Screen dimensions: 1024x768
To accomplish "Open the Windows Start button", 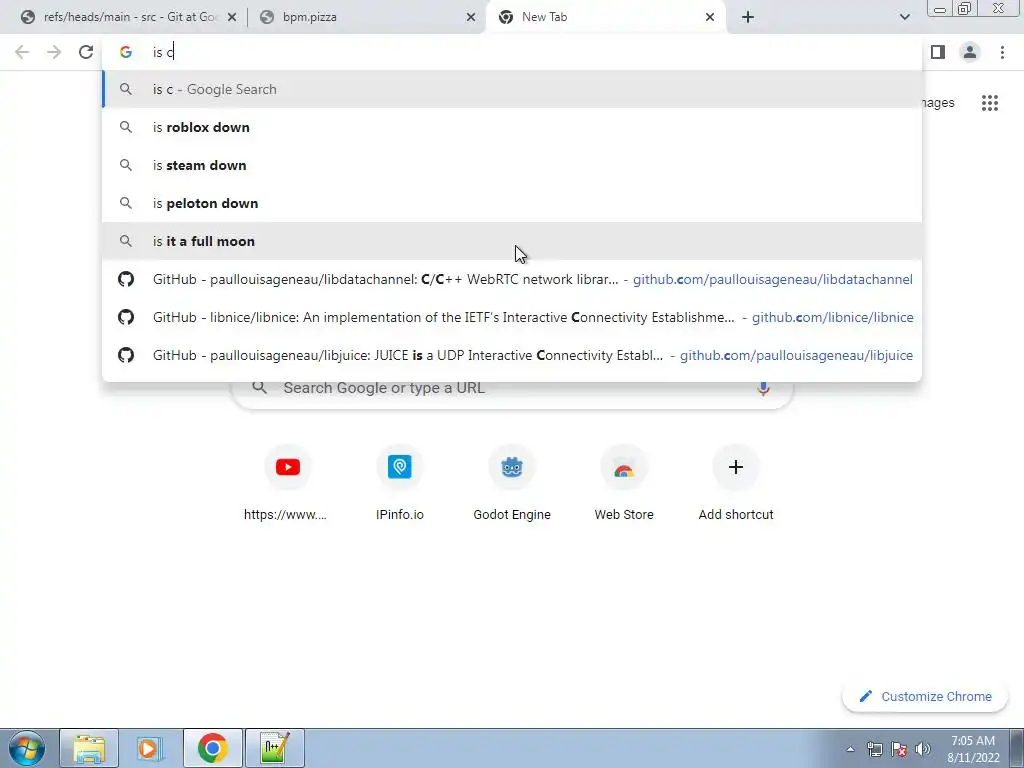I will point(26,748).
